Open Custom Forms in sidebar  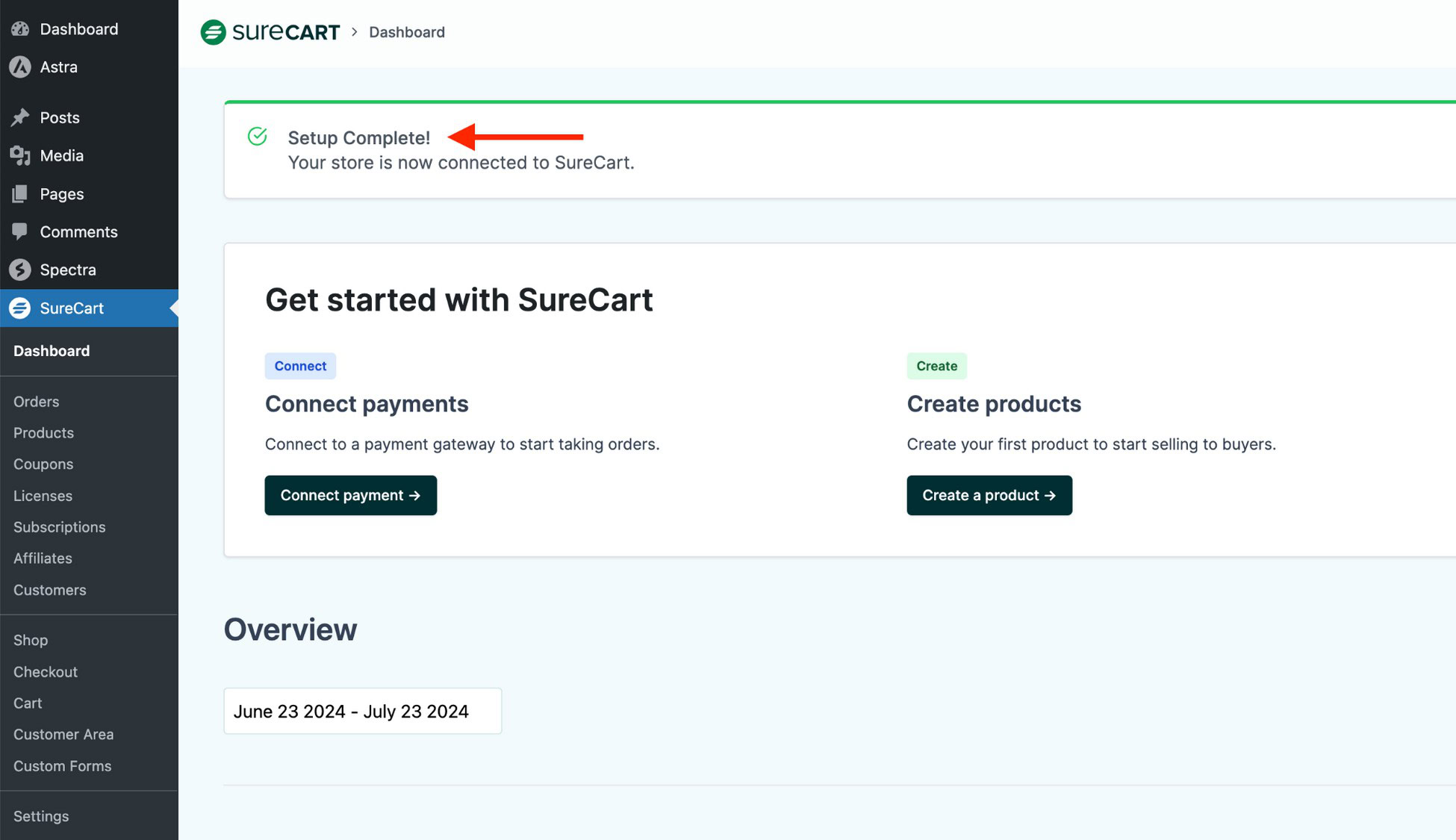click(62, 766)
